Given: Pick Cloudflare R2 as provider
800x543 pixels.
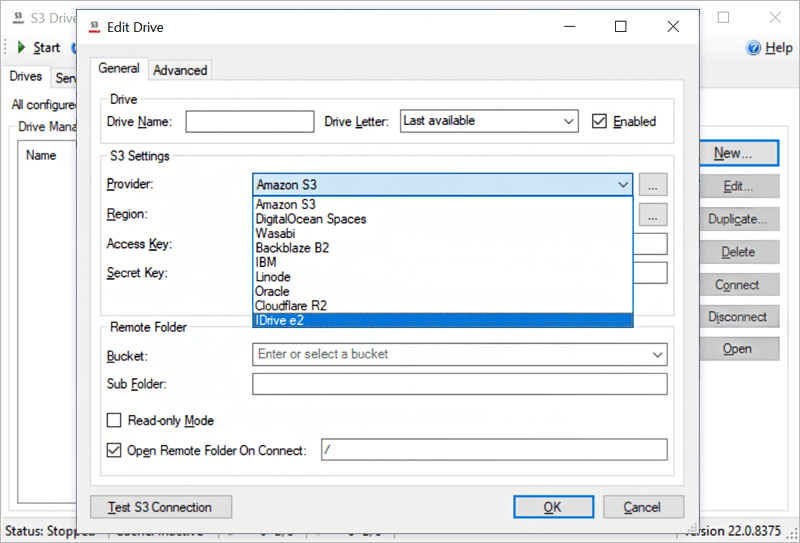Looking at the screenshot, I should (442, 306).
